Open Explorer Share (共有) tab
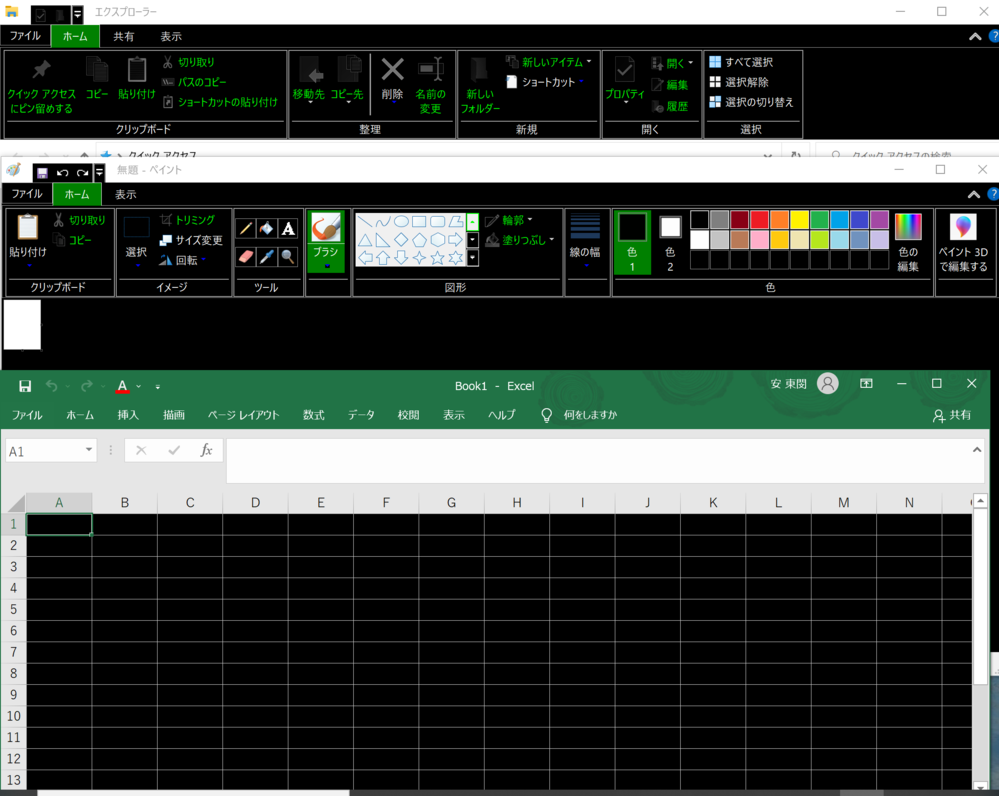Viewport: 999px width, 796px height. click(x=124, y=36)
